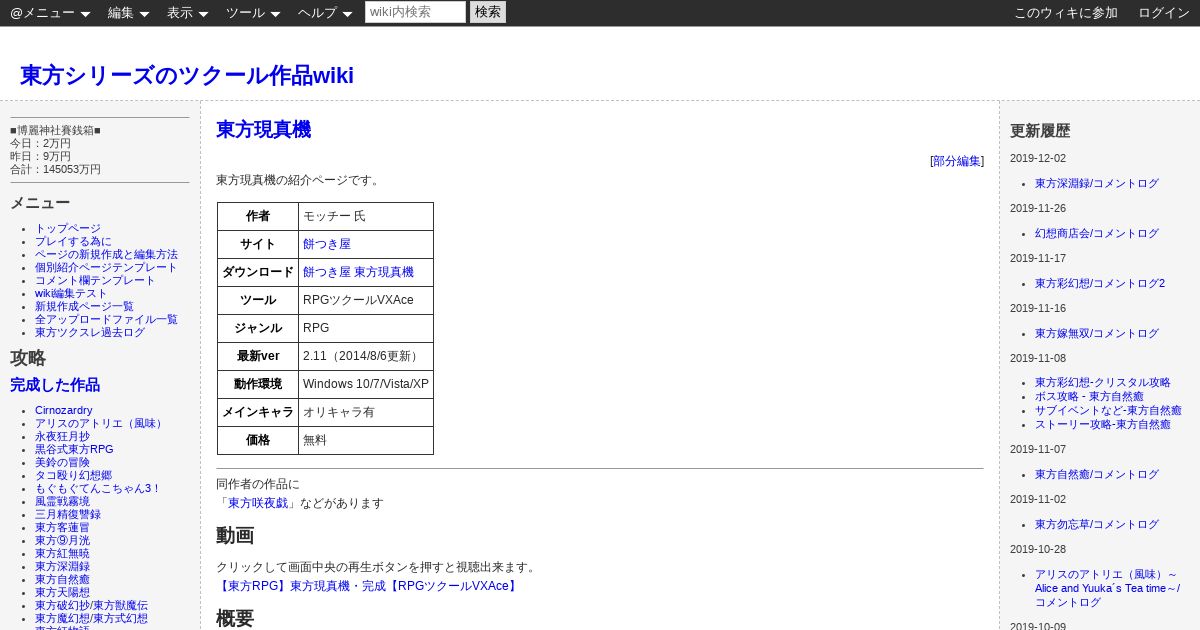
Task: Open 東方客蓮冒 link
Action: 62,527
